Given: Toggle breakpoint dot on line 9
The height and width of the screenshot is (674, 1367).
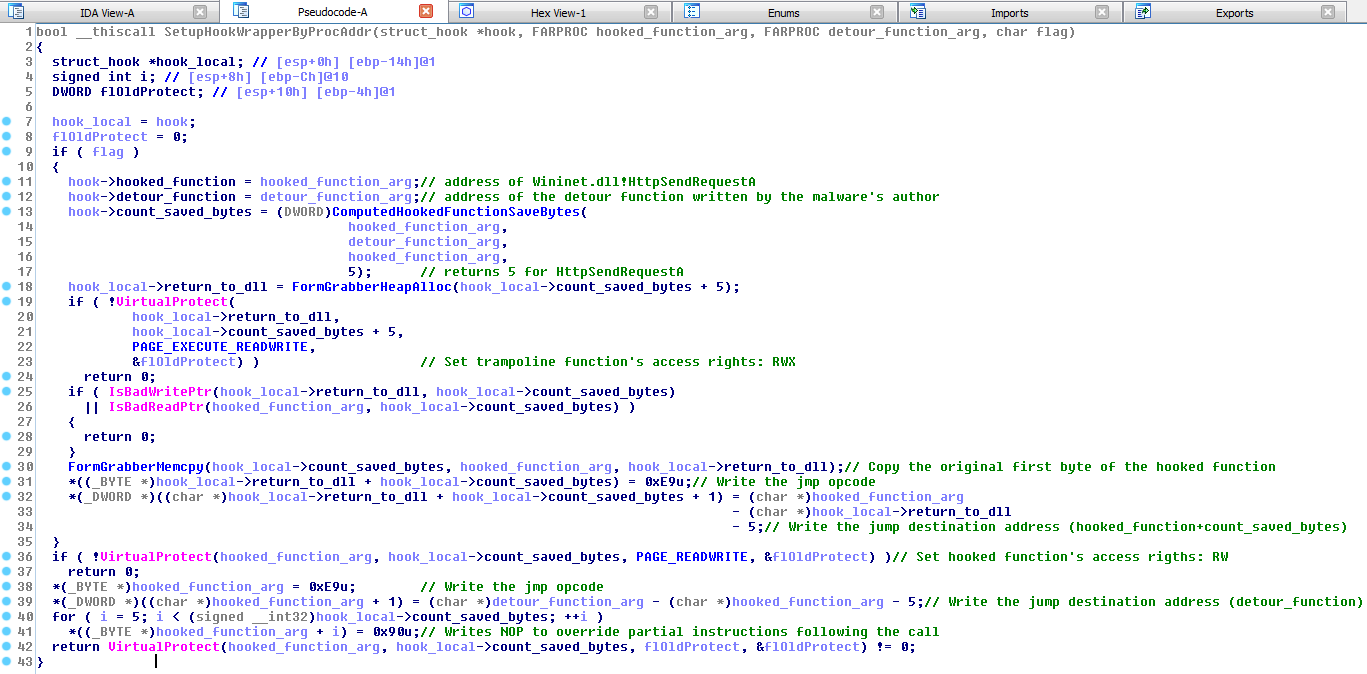Looking at the screenshot, I should [x=6, y=152].
